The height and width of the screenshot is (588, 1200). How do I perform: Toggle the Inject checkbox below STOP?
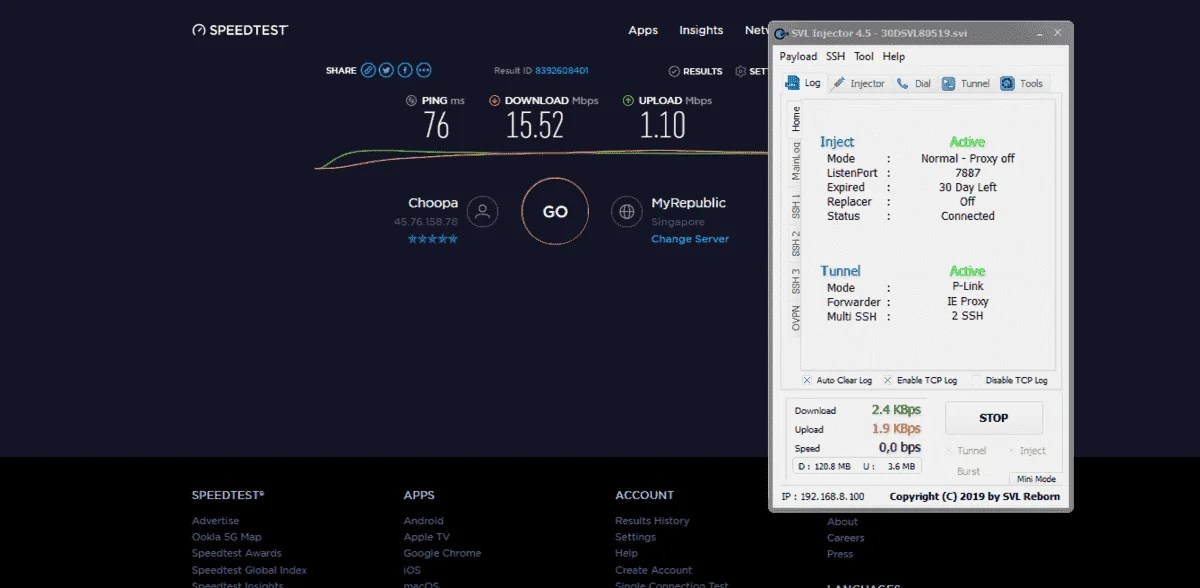click(1011, 451)
